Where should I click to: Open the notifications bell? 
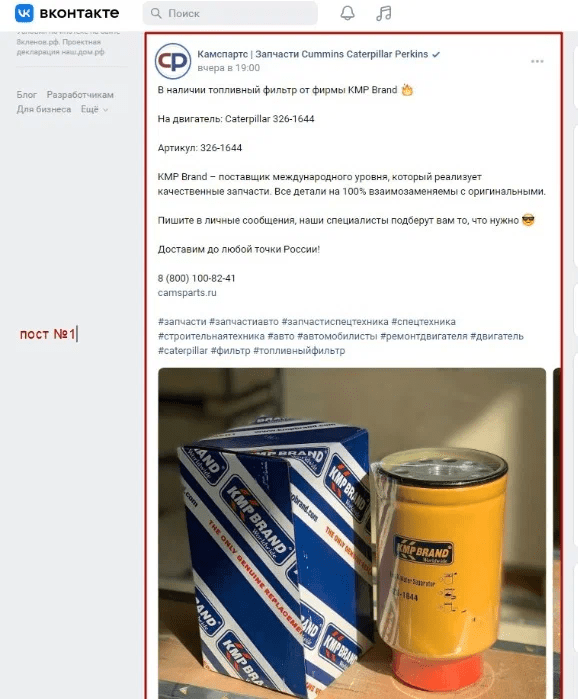(x=348, y=13)
